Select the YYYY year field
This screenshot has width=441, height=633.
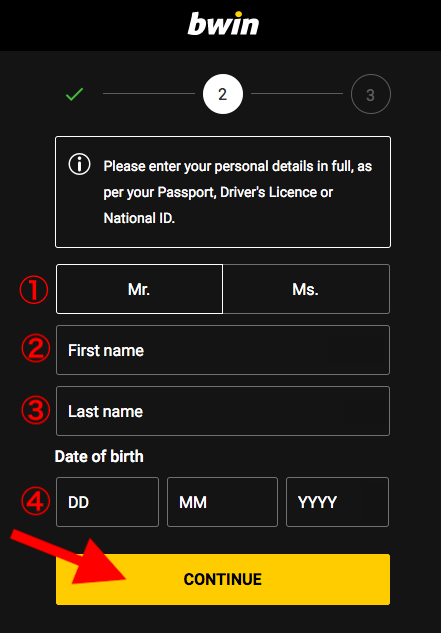tap(338, 502)
